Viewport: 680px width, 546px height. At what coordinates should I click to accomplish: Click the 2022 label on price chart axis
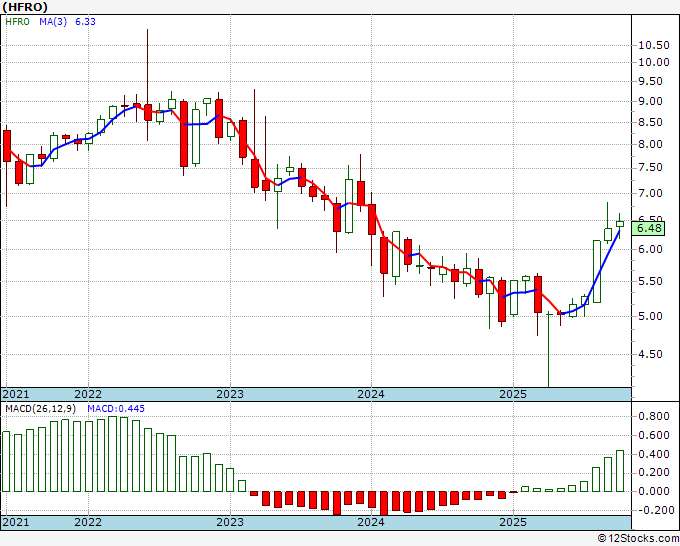[x=88, y=394]
